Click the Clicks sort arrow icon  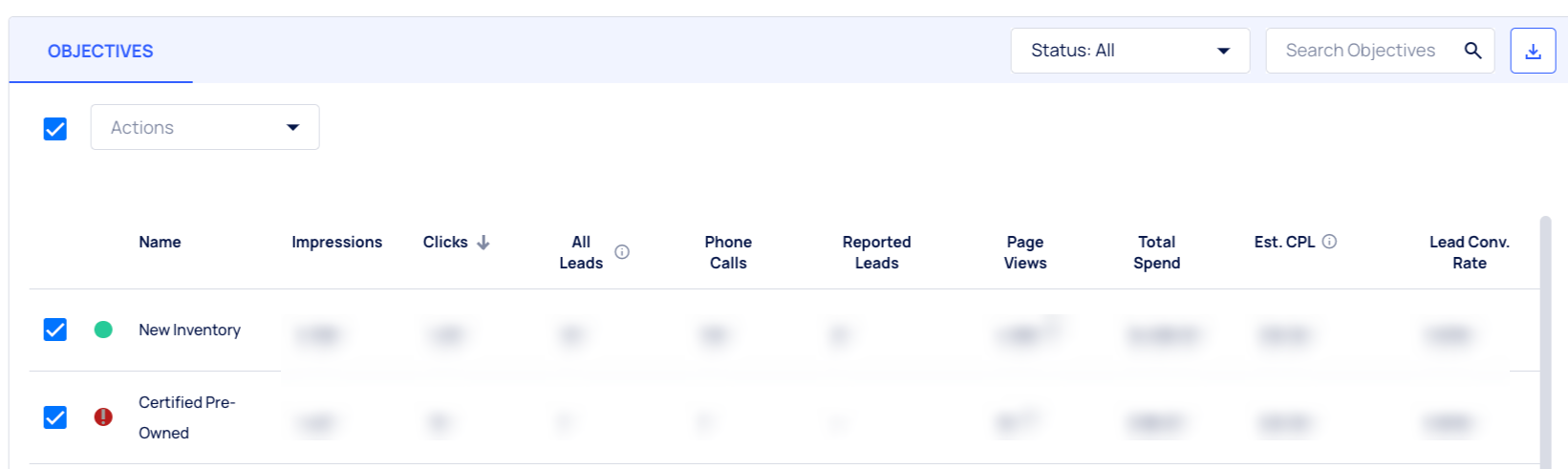point(483,243)
